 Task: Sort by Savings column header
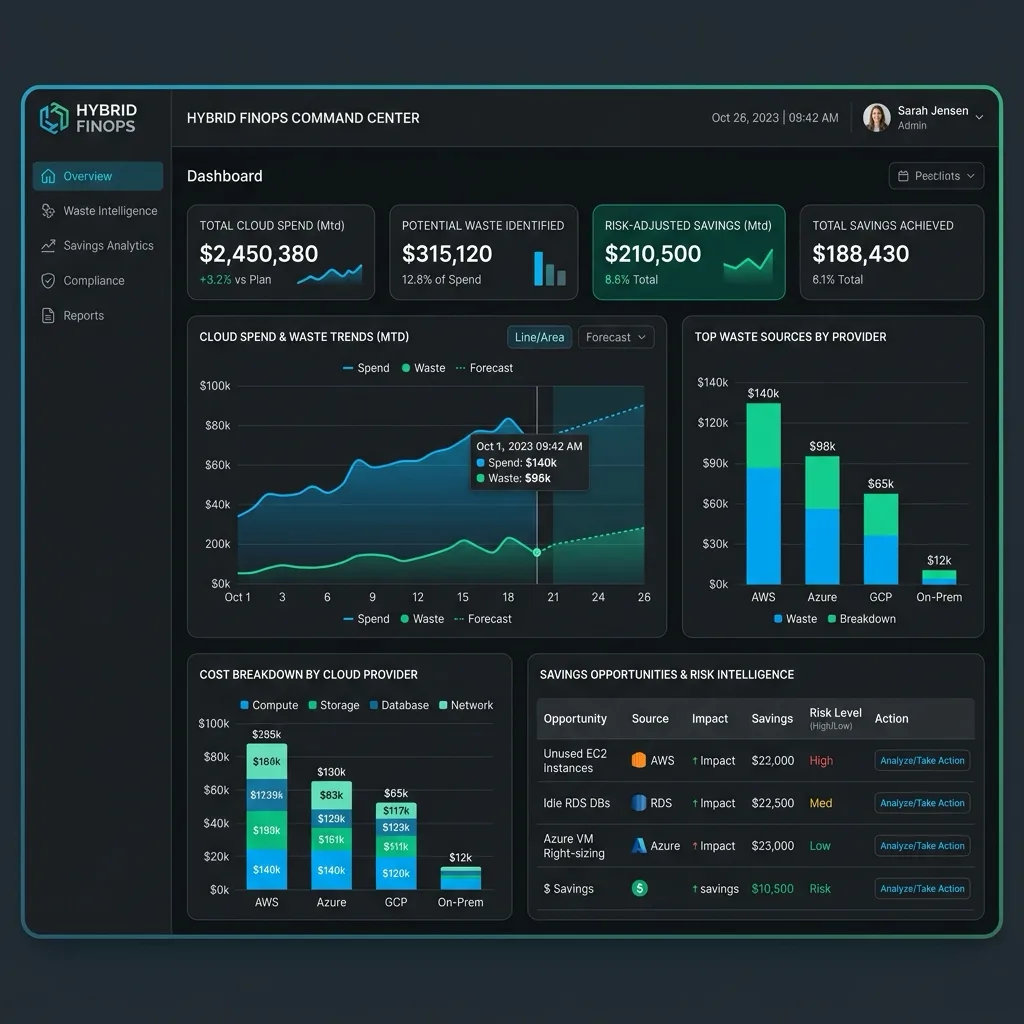point(772,718)
